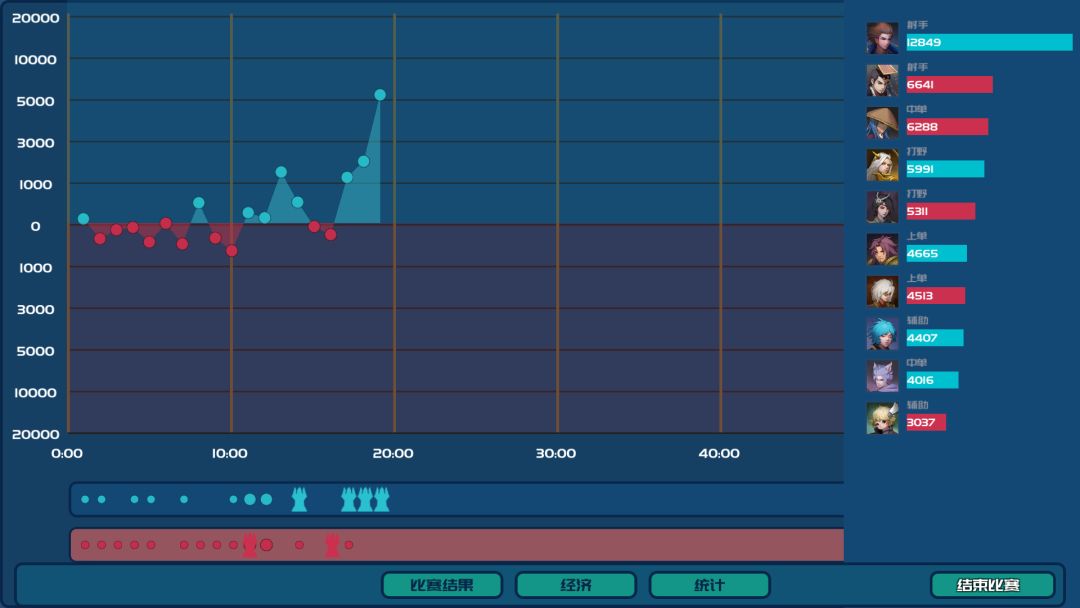Click the red 4513 gold bar
The image size is (1080, 608).
pyautogui.click(x=935, y=295)
